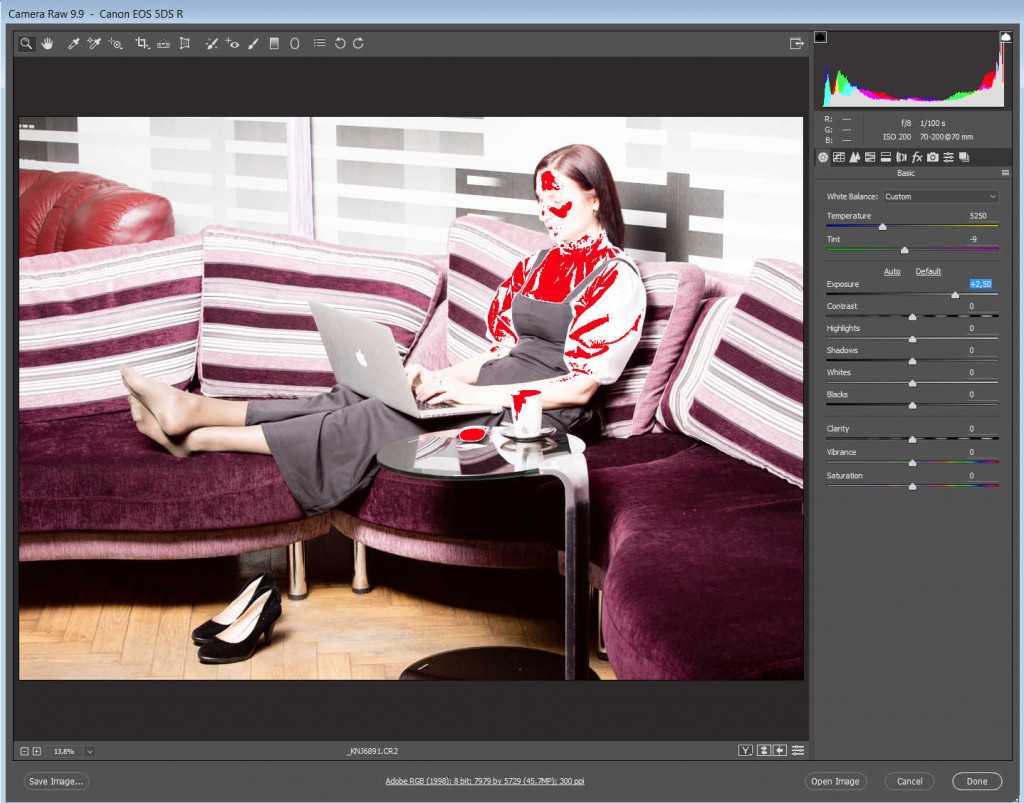
Task: Pick the White Balance eyedropper tool
Action: coord(73,44)
